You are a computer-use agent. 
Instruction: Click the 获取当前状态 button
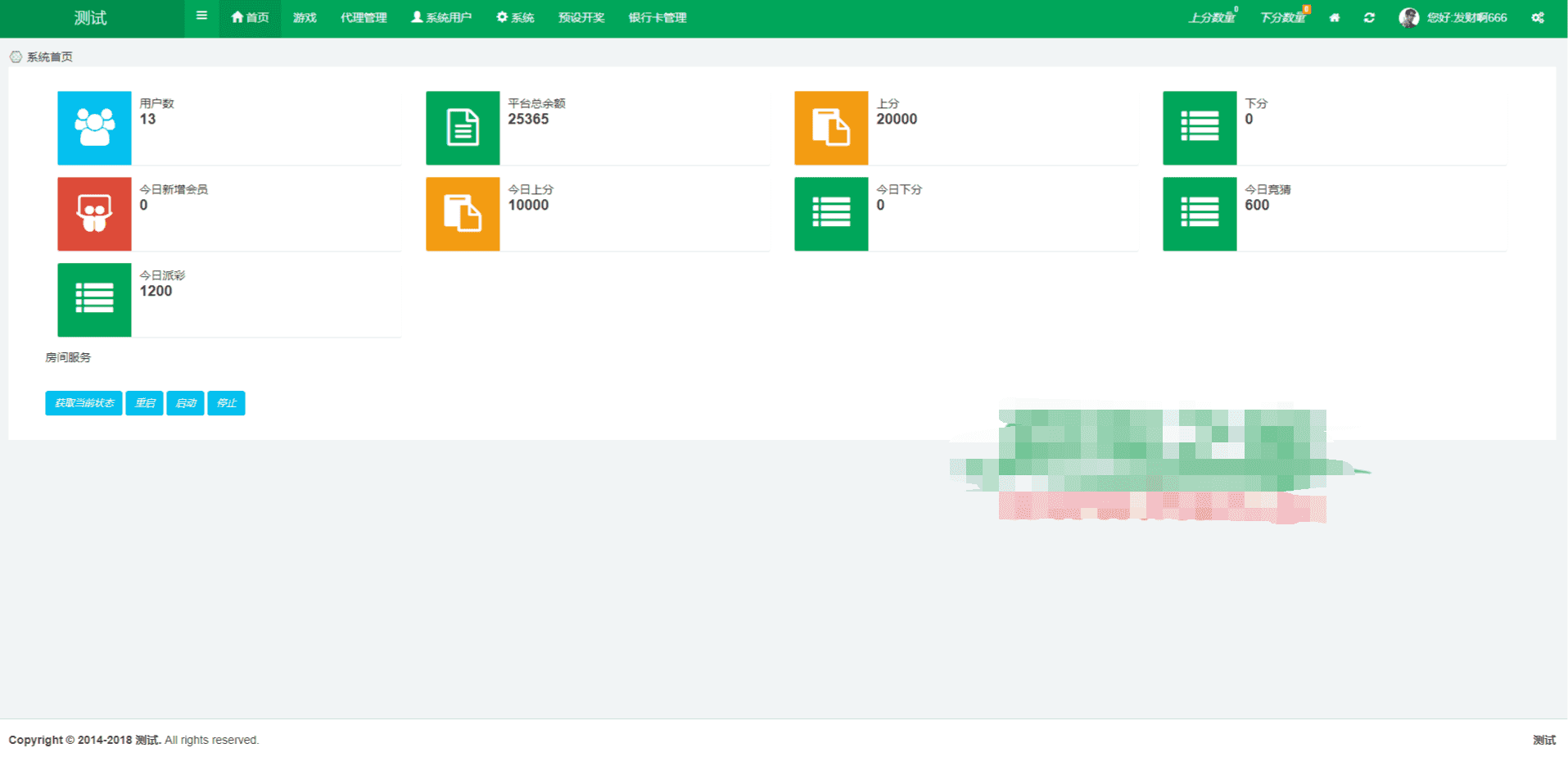tap(84, 403)
